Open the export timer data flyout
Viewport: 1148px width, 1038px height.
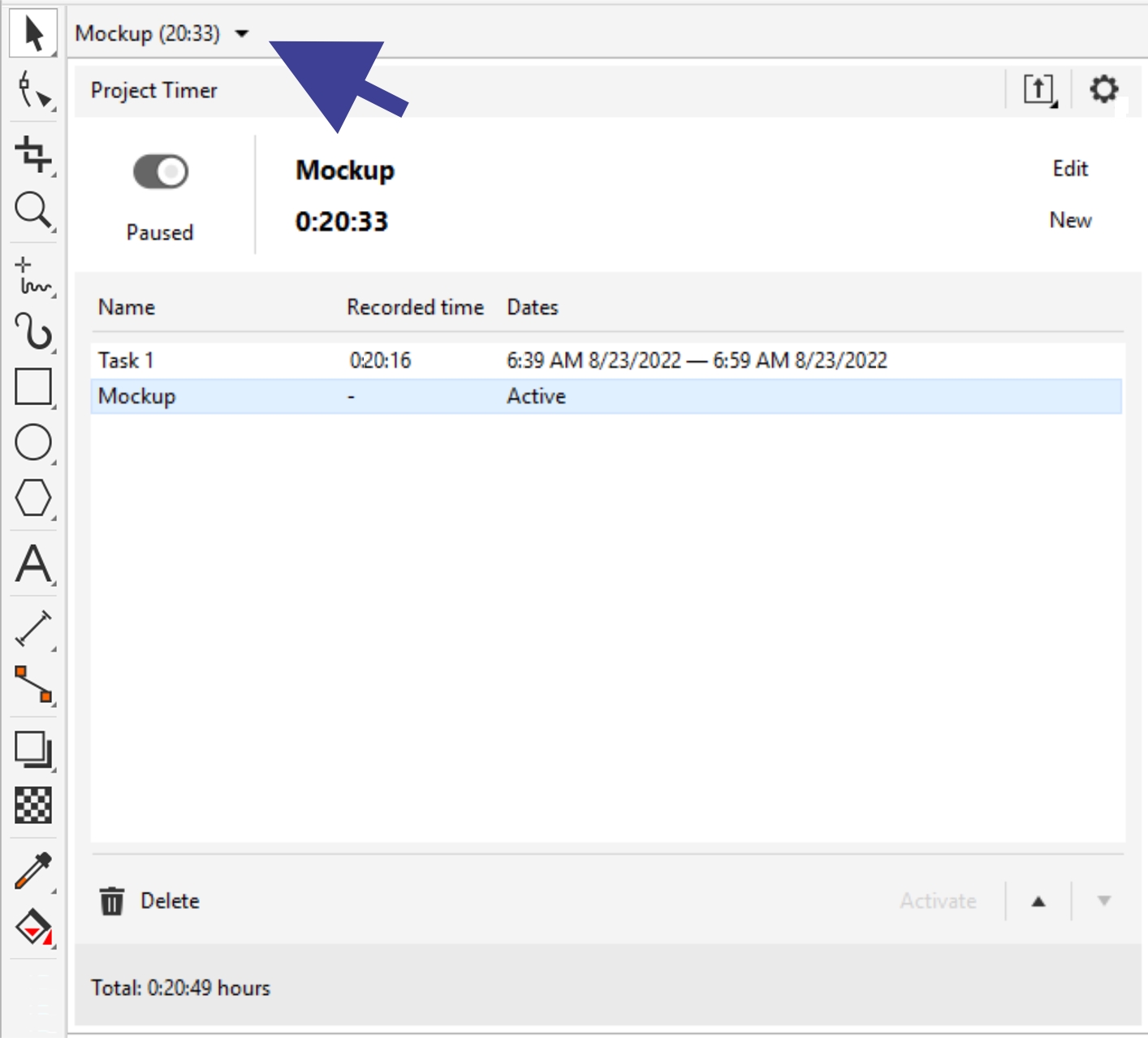click(x=1038, y=89)
